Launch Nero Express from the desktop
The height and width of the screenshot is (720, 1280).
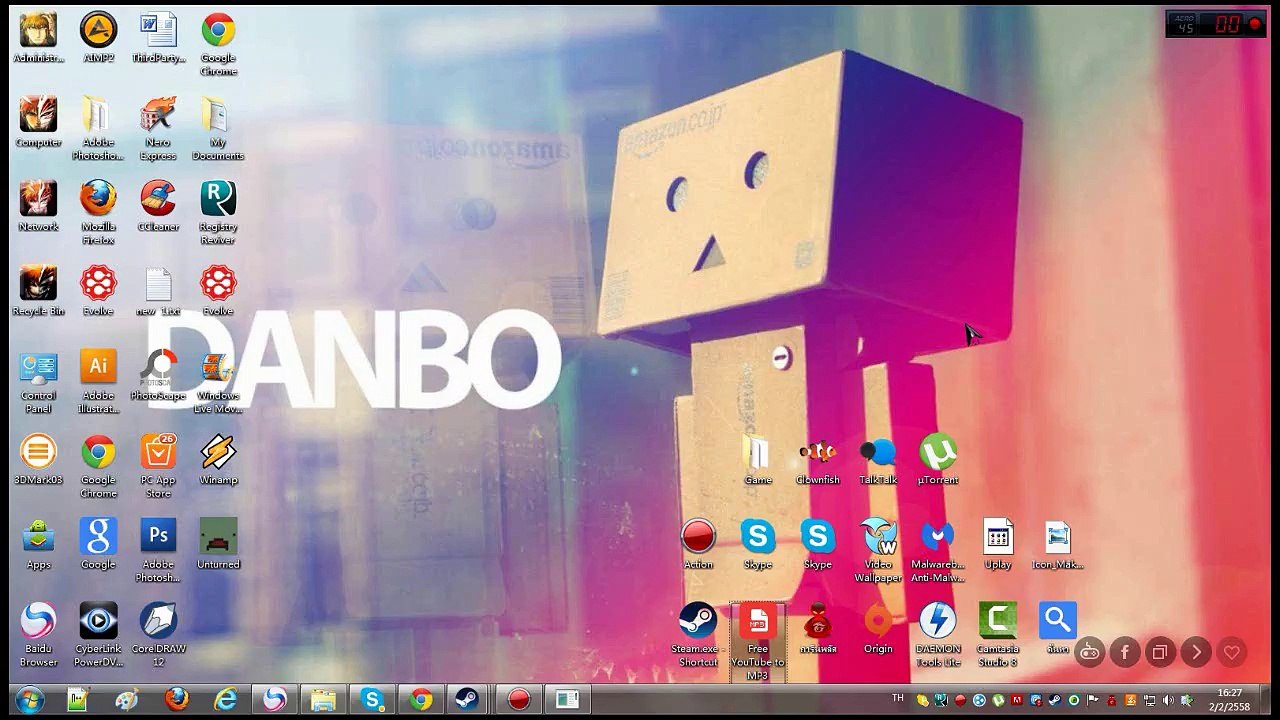click(158, 128)
